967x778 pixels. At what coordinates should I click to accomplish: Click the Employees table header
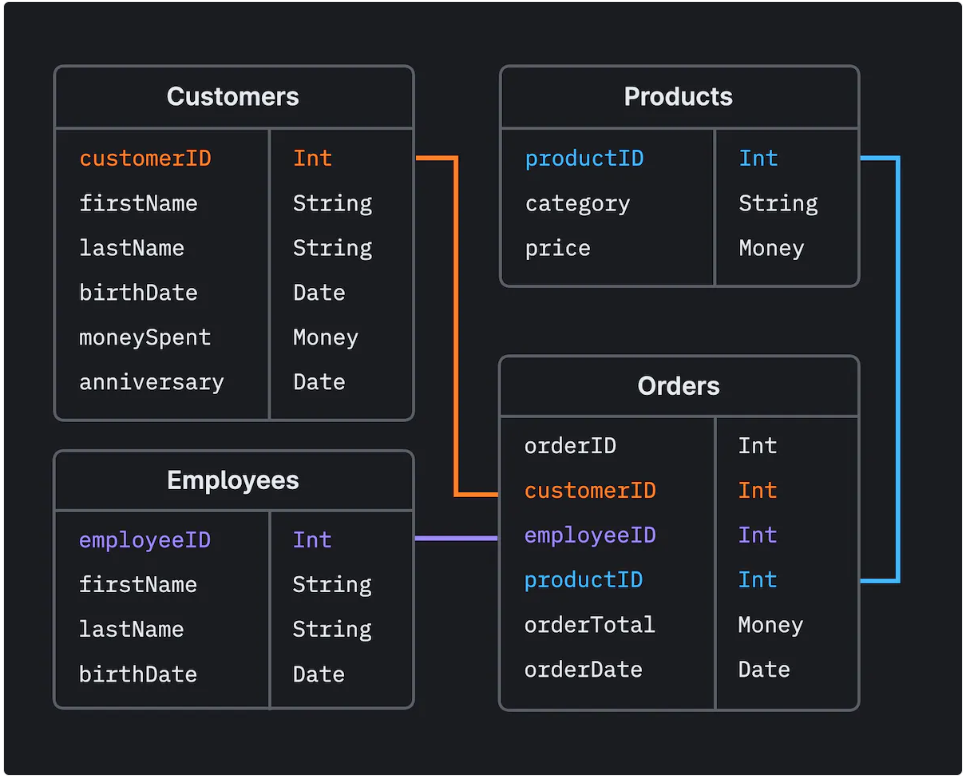pyautogui.click(x=232, y=479)
